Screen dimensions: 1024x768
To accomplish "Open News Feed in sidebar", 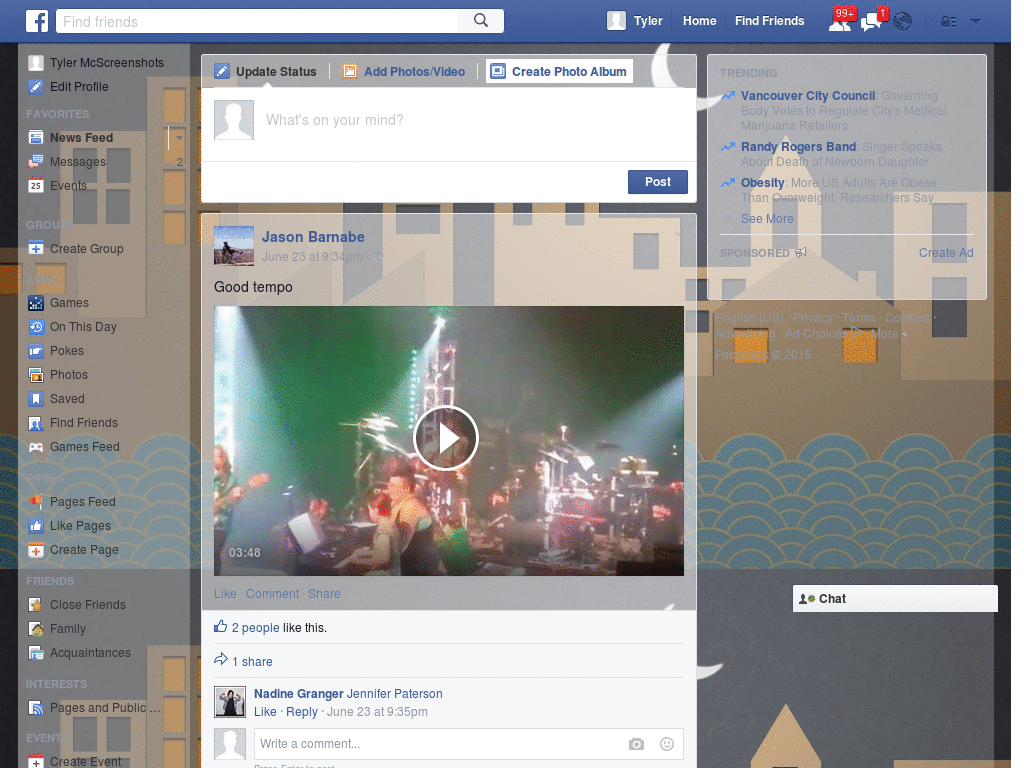I will tap(71, 138).
